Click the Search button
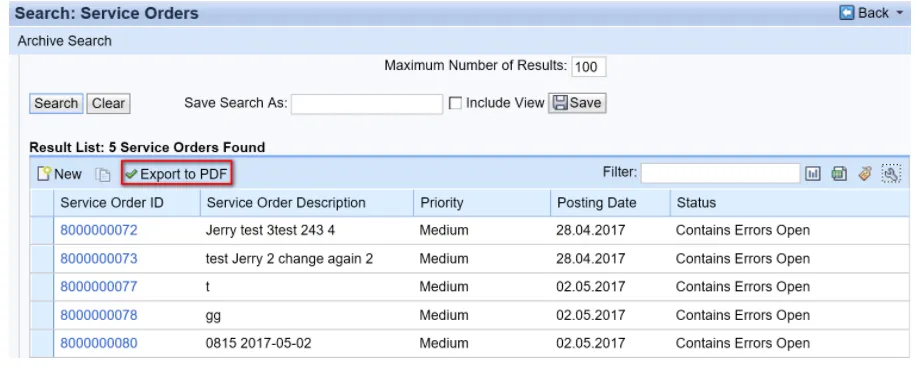Viewport: 916px width, 382px height. [56, 103]
